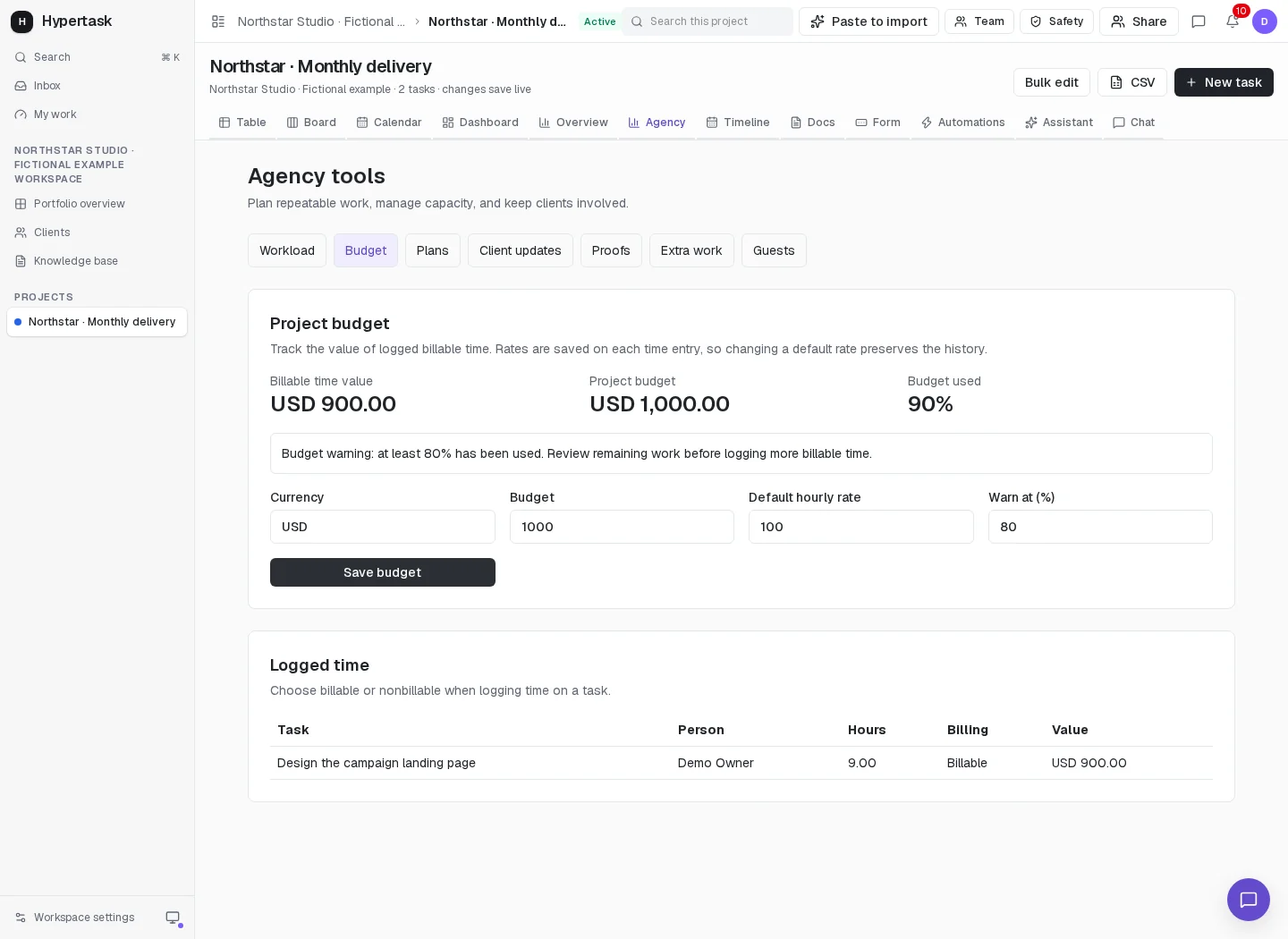Open the user avatar D menu
This screenshot has height=939, width=1288.
pyautogui.click(x=1265, y=21)
